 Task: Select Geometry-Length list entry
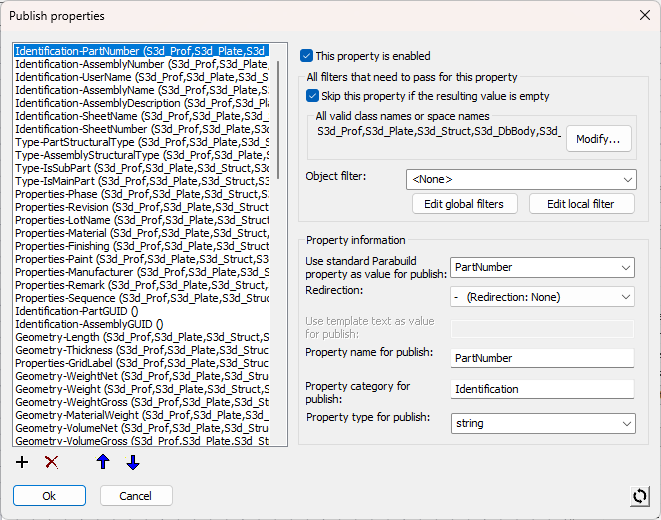[x=140, y=337]
